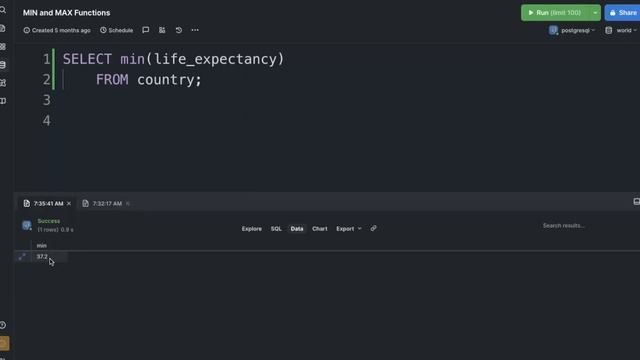
Task: Switch to the Data view
Action: tap(297, 229)
